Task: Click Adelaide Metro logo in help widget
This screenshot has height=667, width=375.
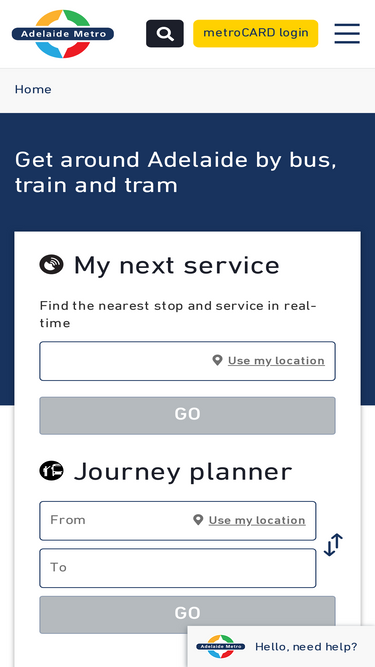Action: click(x=220, y=647)
